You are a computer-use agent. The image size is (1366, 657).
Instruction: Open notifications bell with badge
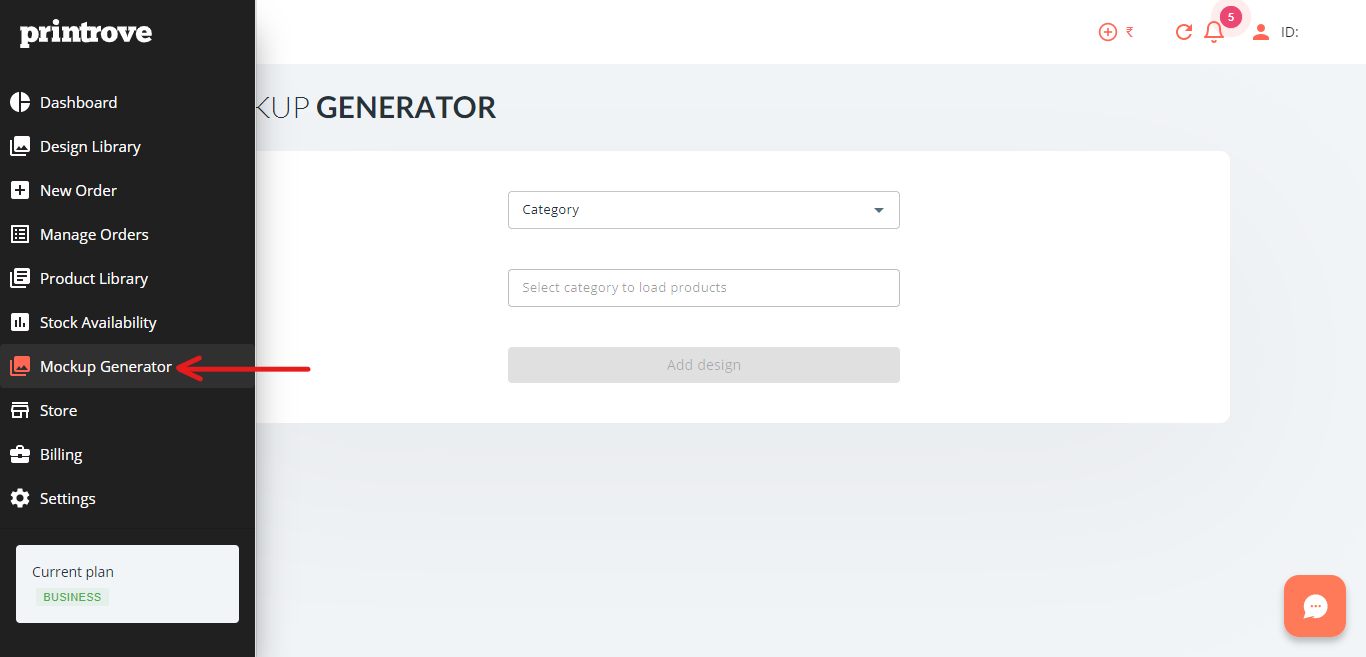(1215, 31)
